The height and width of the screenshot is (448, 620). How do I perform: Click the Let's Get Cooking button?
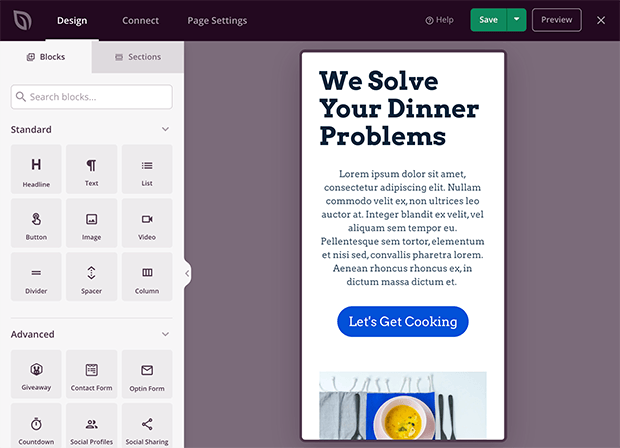click(x=402, y=321)
